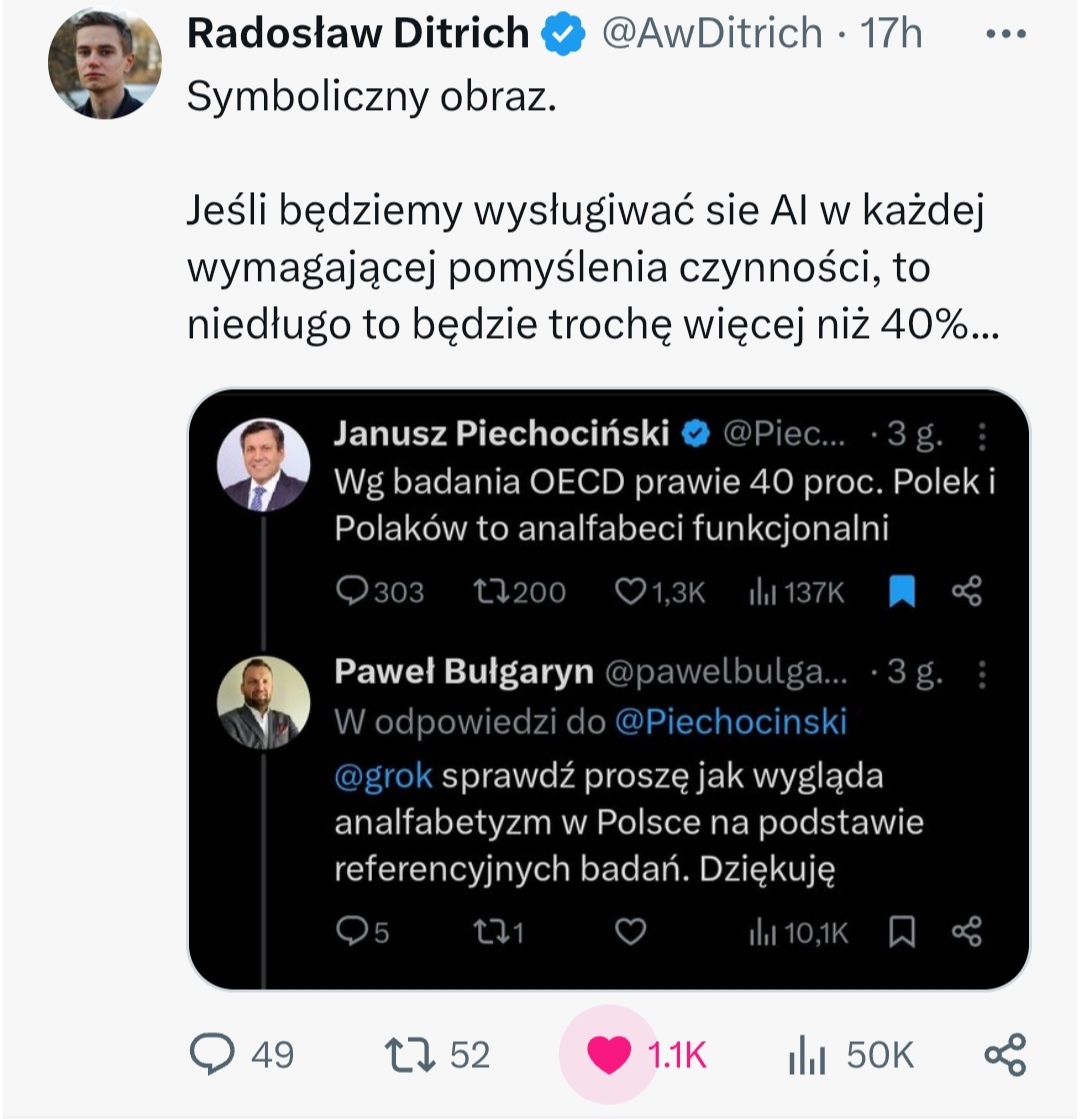Click the @Piechocinski mention in reply
The width and height of the screenshot is (1080, 1119).
coord(730,722)
